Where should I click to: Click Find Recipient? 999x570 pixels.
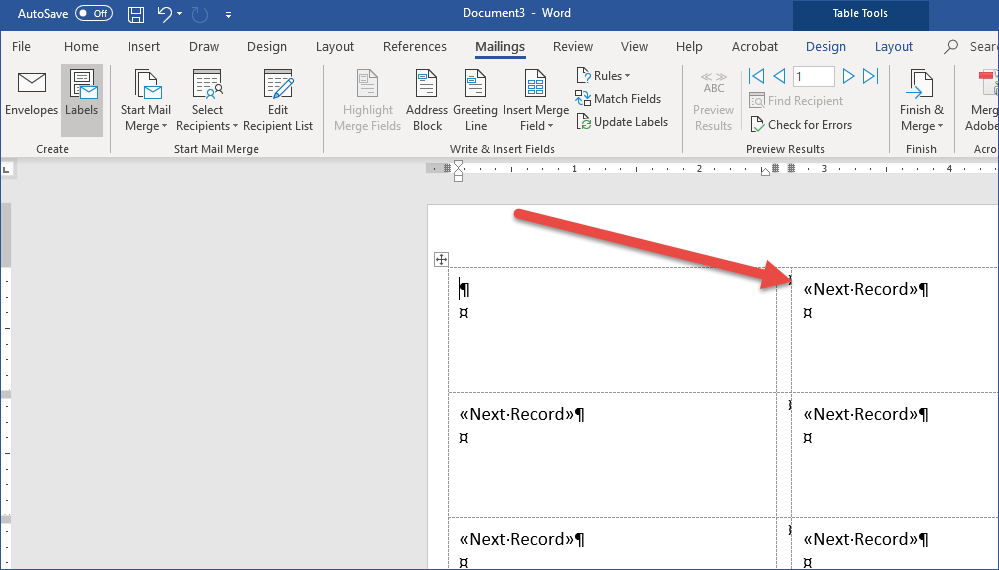tap(796, 101)
